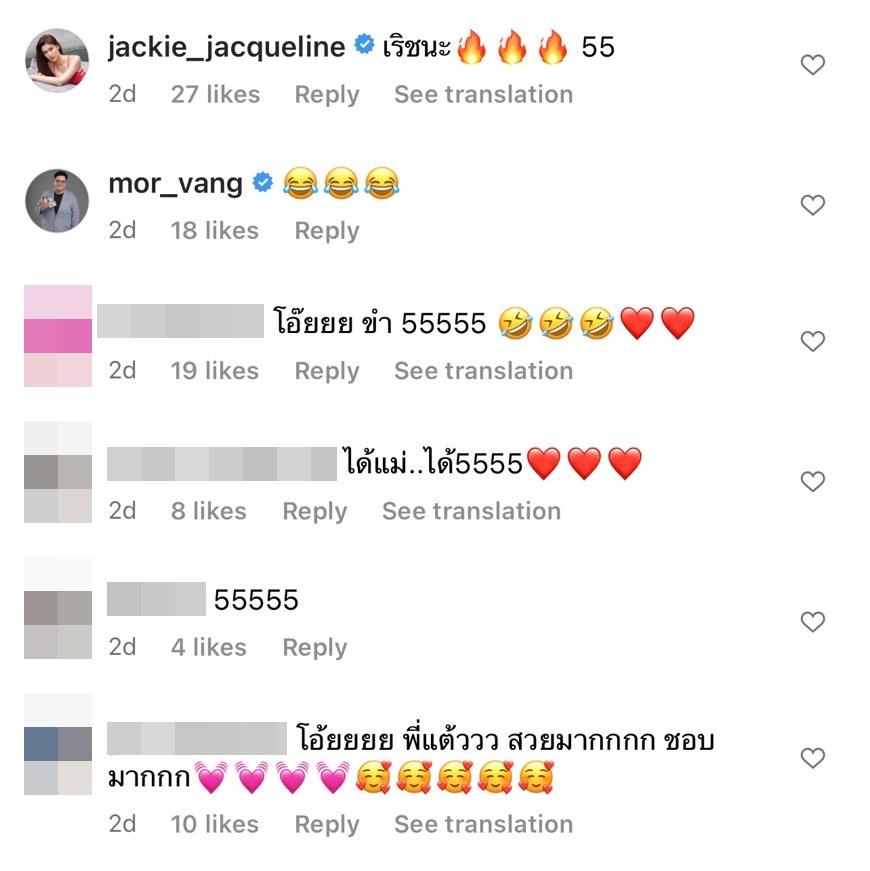The image size is (870, 871).
Task: Tap the heart beside the 10 likes comment
Action: (813, 758)
